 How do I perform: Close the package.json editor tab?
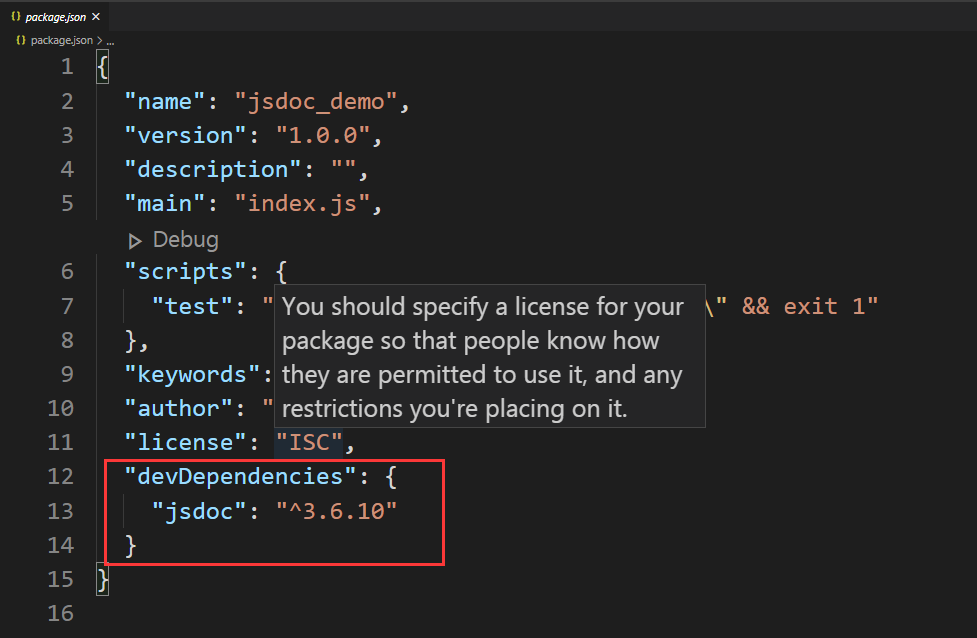point(96,17)
